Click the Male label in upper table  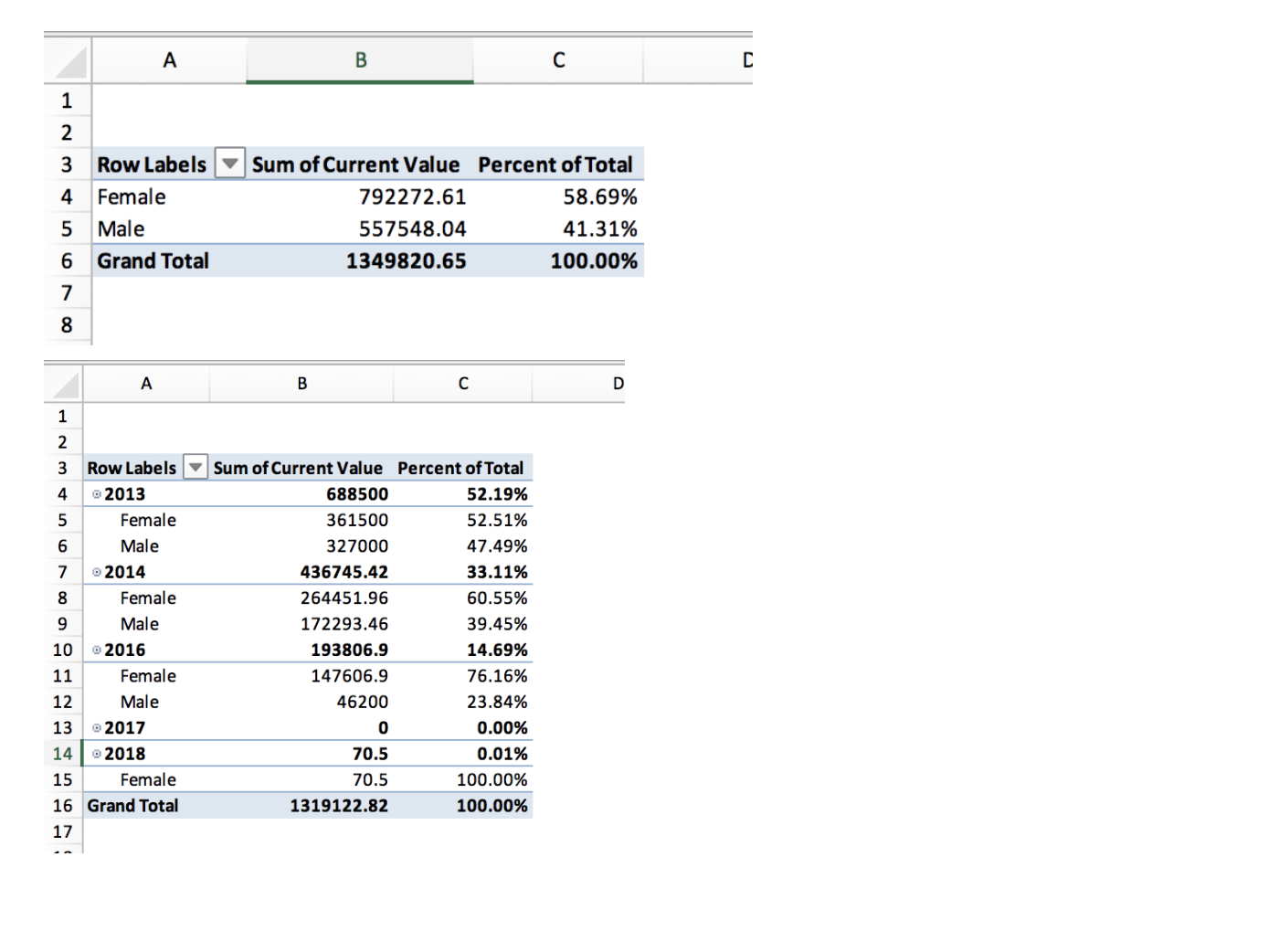point(122,229)
